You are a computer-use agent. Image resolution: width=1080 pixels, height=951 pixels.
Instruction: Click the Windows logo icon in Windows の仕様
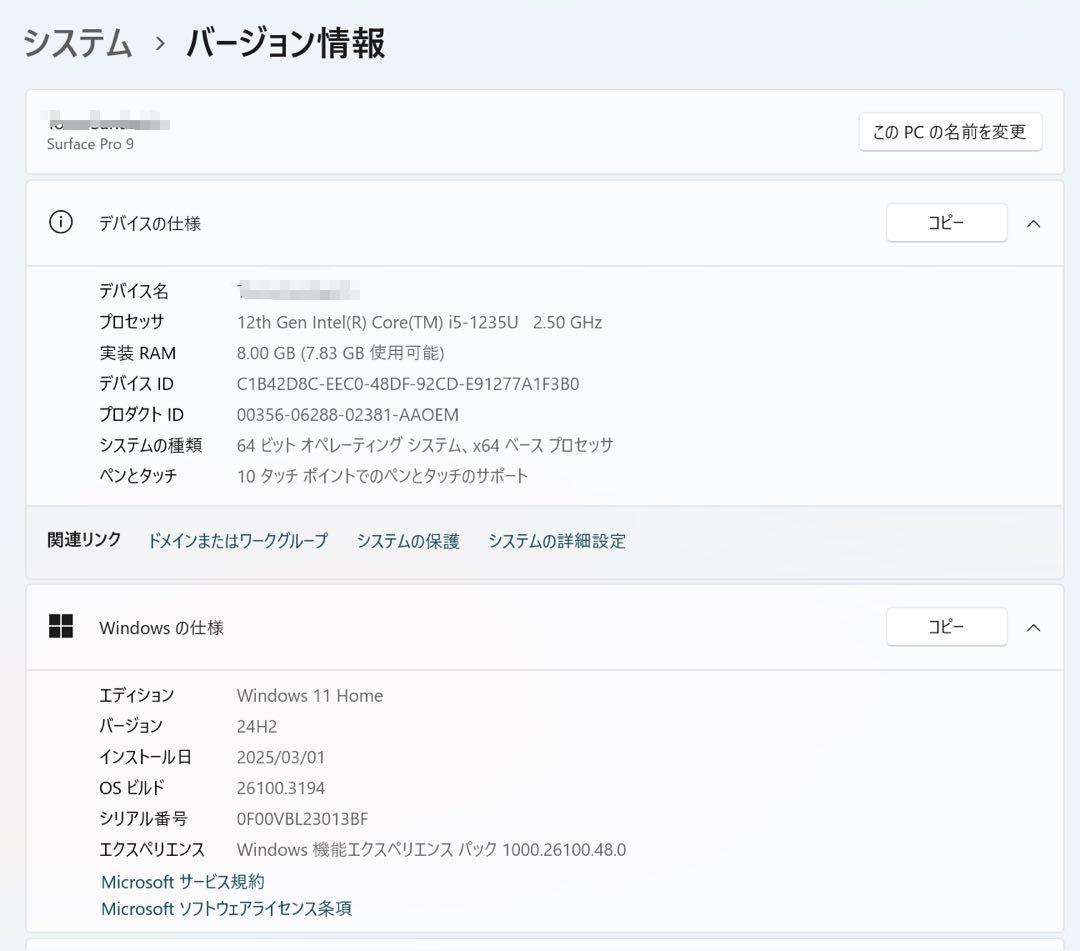(60, 626)
